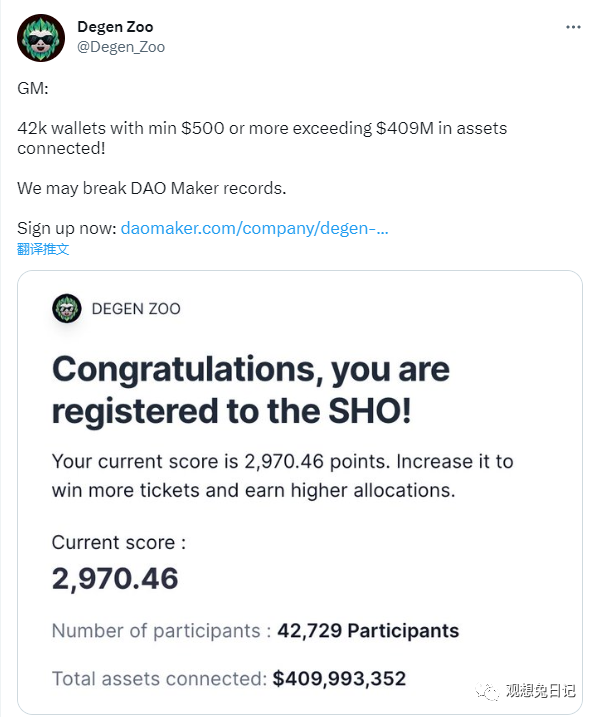Image resolution: width=594 pixels, height=717 pixels.
Task: Click the 42,729 Participants count
Action: pyautogui.click(x=368, y=631)
